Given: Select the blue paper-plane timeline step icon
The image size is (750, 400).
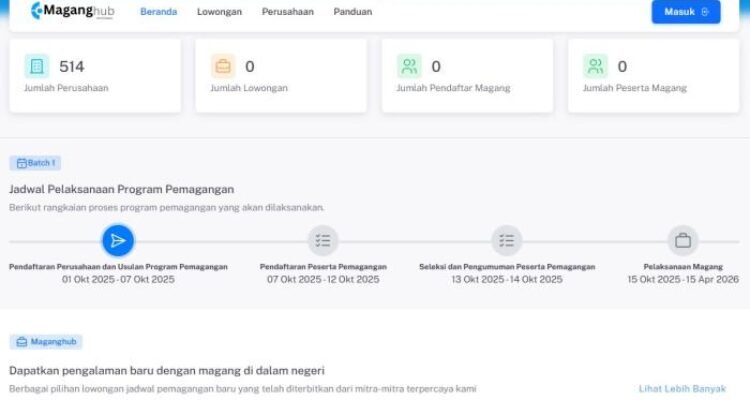Looking at the screenshot, I should pos(118,240).
